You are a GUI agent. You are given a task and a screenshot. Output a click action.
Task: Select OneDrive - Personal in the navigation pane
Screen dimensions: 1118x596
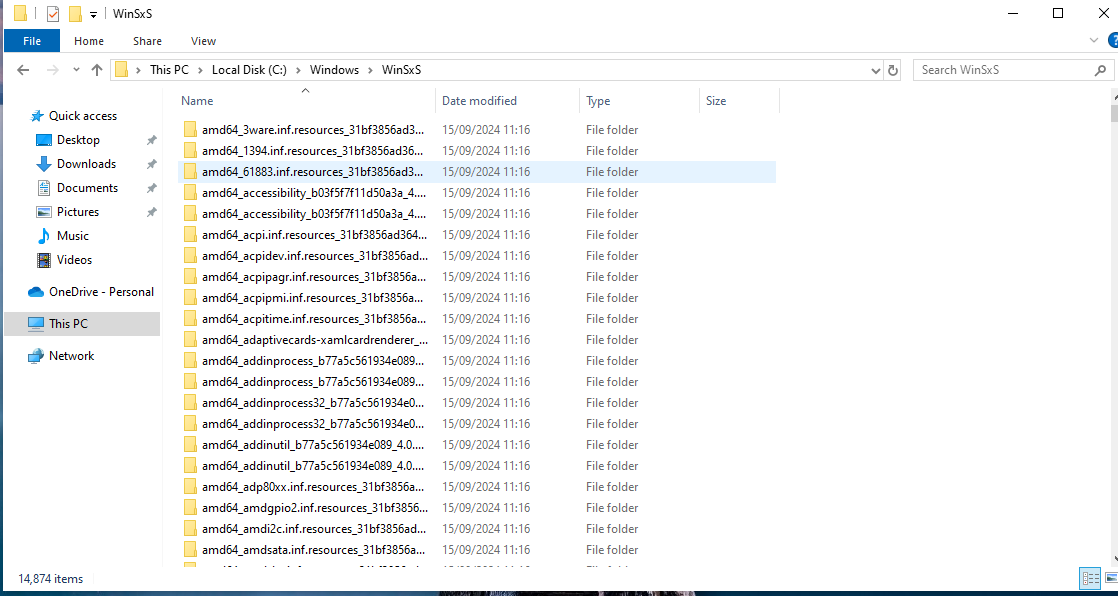tap(101, 292)
